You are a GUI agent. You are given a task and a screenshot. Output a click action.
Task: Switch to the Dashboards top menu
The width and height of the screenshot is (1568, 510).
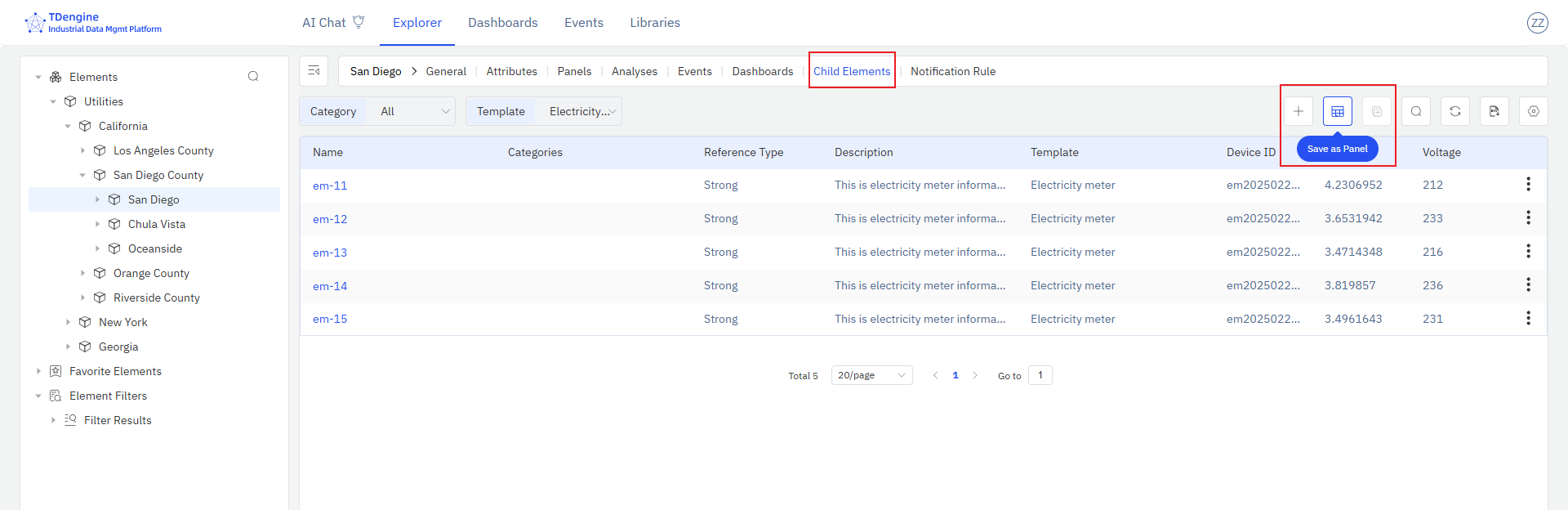click(x=502, y=23)
